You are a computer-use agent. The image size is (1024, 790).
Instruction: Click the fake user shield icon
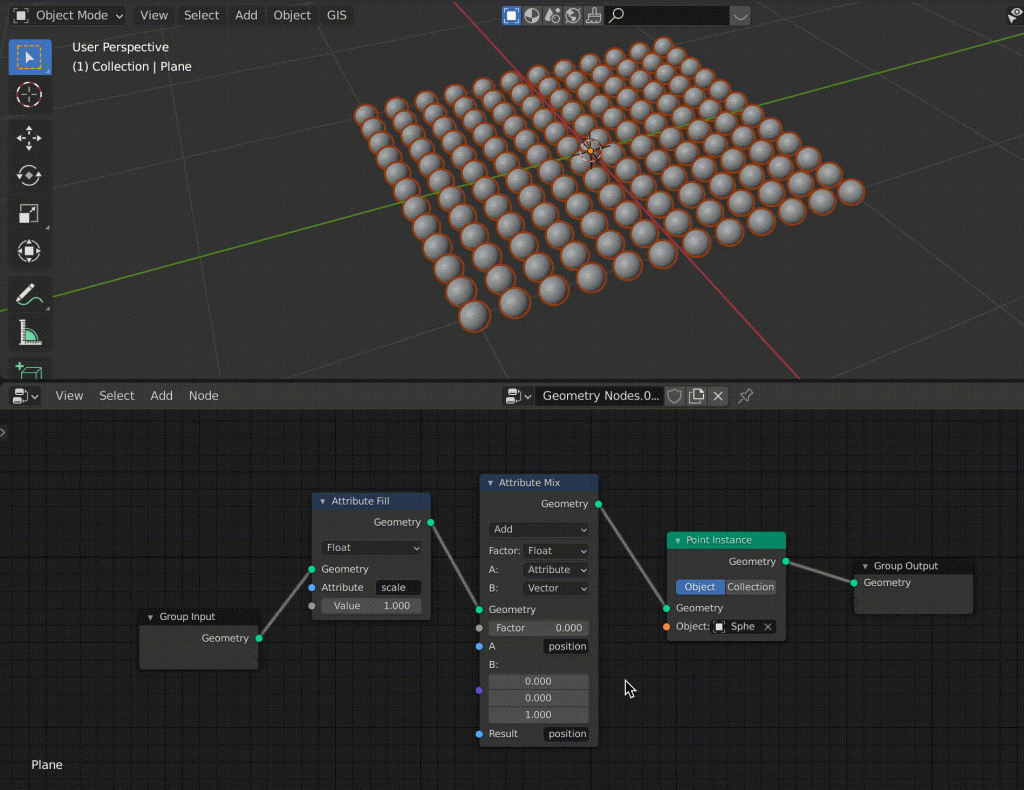pos(675,396)
